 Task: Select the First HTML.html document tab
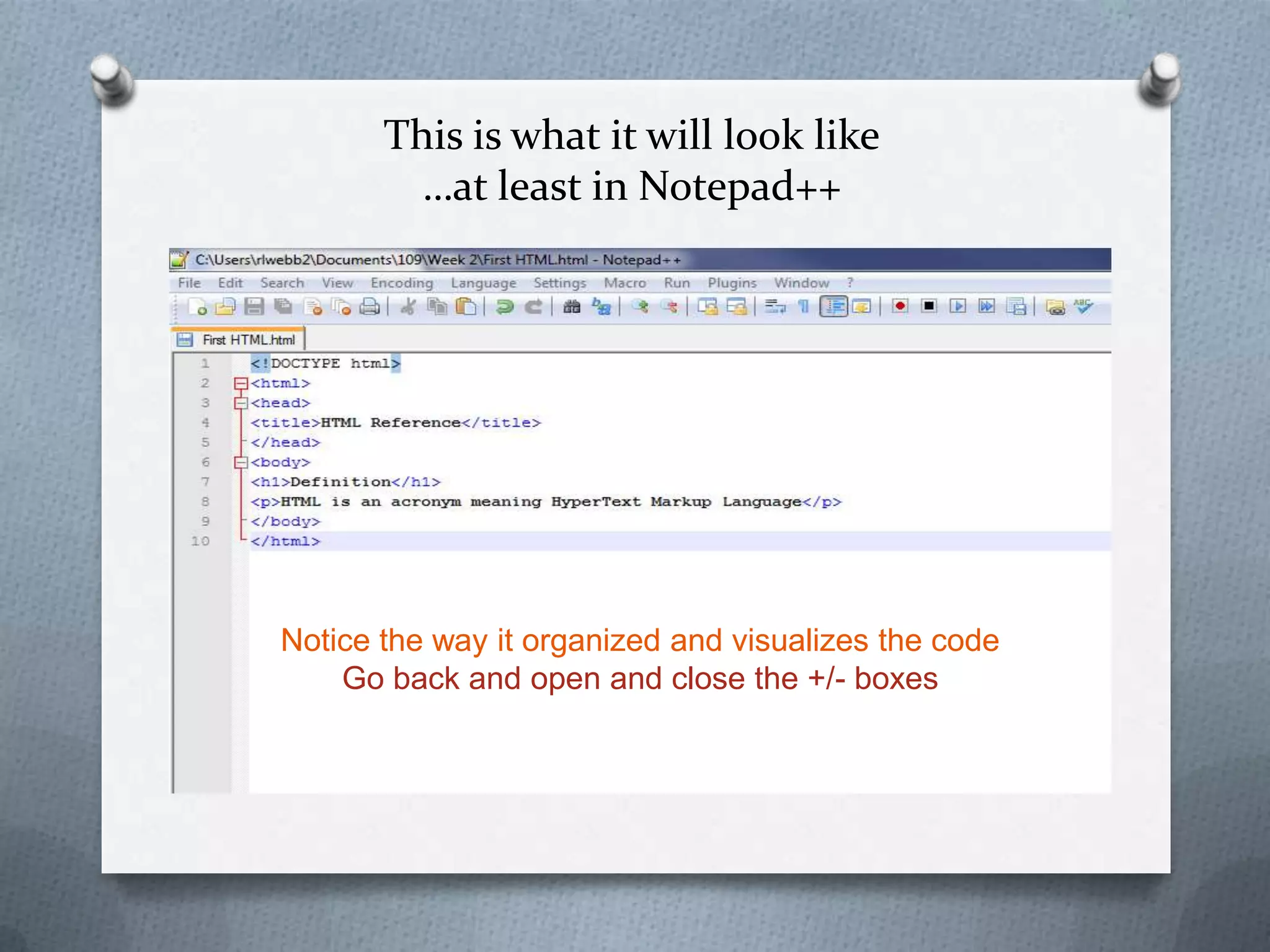pos(238,340)
